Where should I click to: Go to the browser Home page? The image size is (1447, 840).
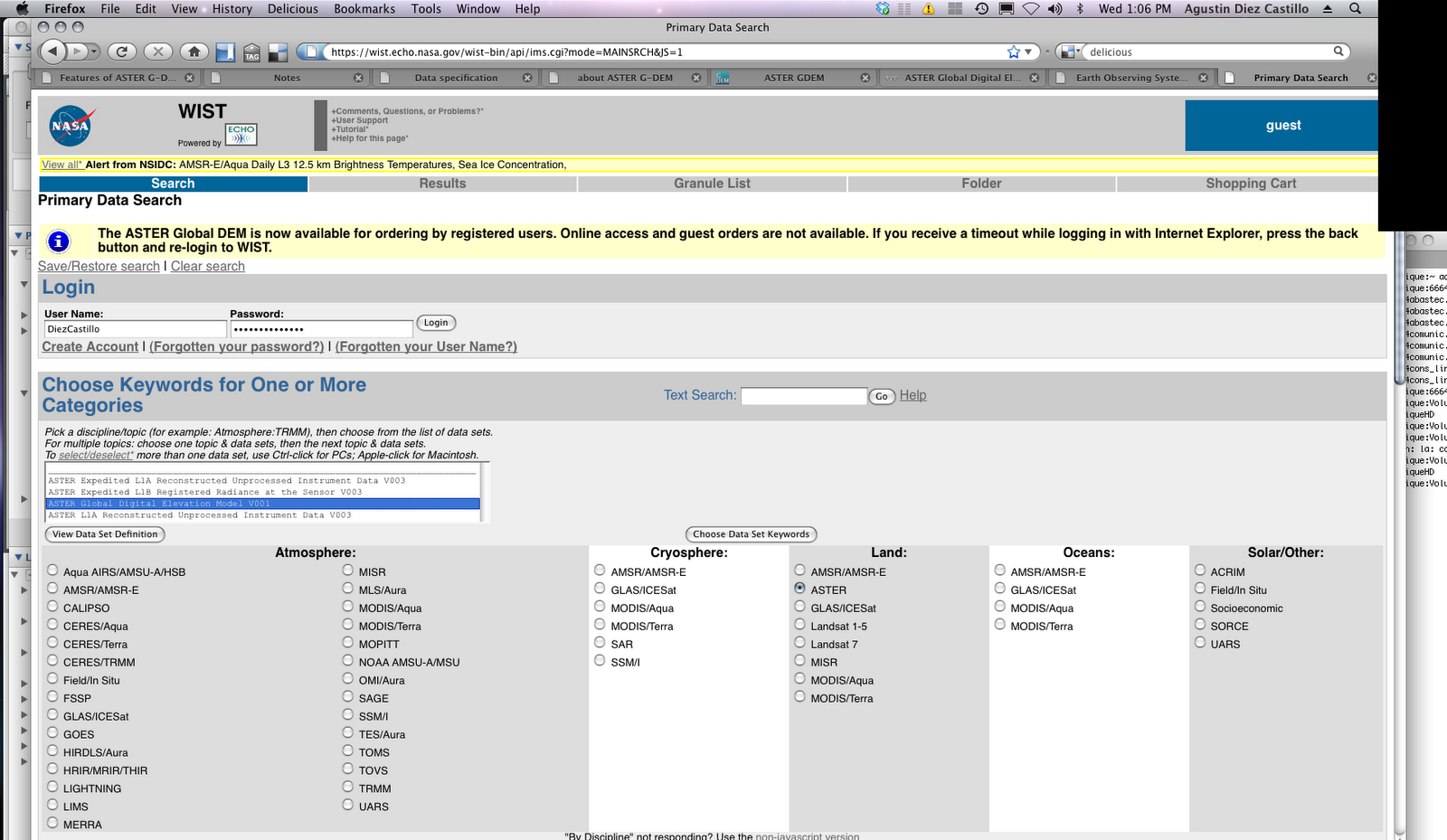click(194, 52)
